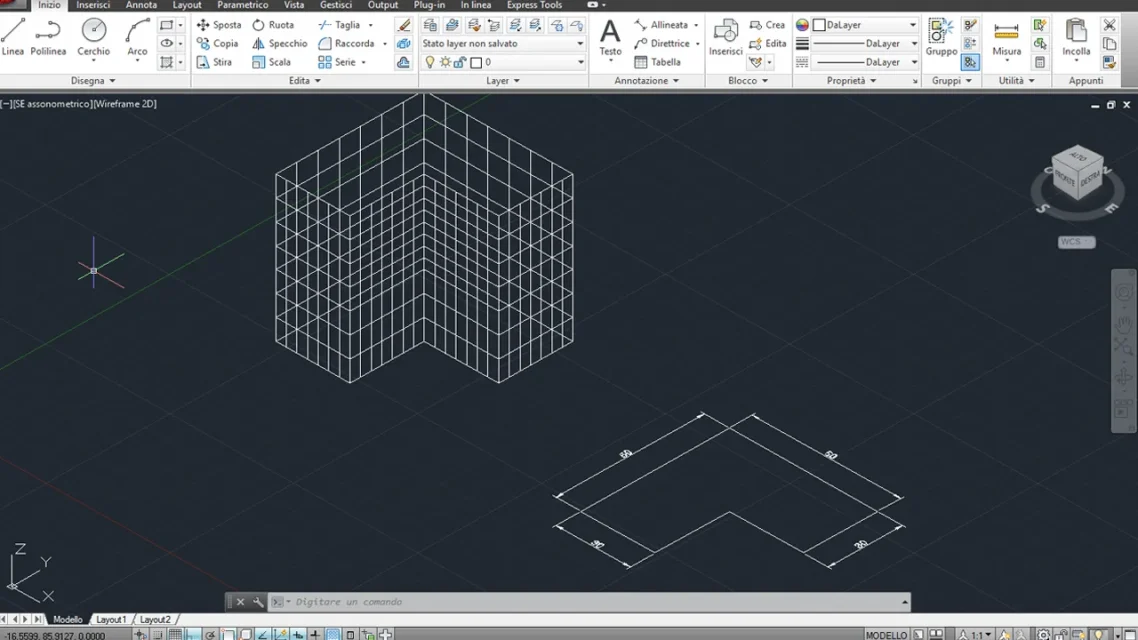Select the Testo text tool
Image resolution: width=1138 pixels, height=640 pixels.
pos(610,38)
